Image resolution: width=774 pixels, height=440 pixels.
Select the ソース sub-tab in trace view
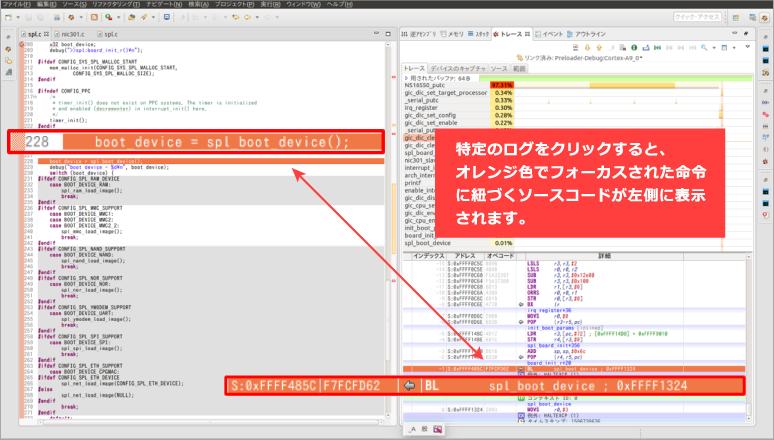point(499,69)
